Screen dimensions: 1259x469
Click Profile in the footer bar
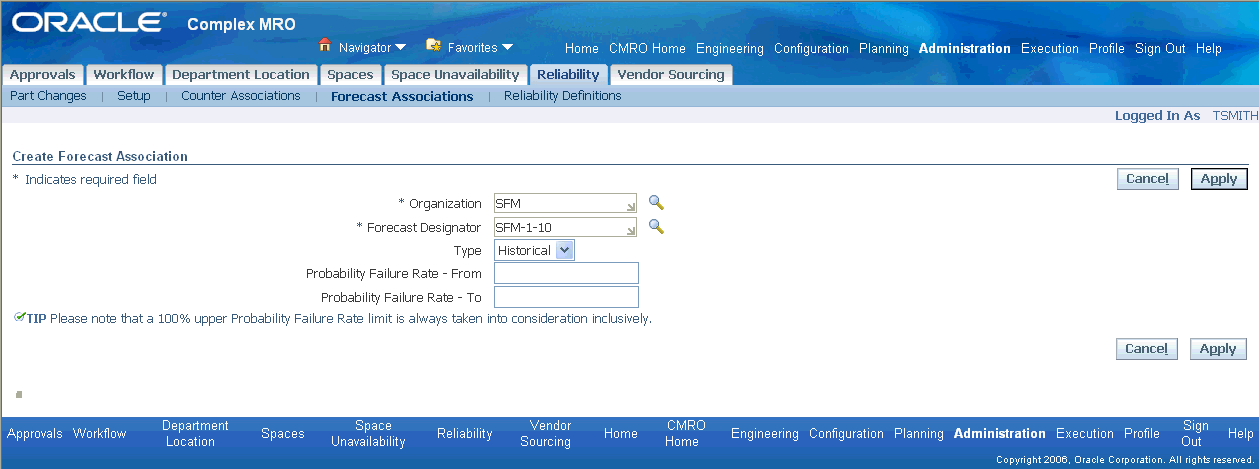pyautogui.click(x=1142, y=434)
